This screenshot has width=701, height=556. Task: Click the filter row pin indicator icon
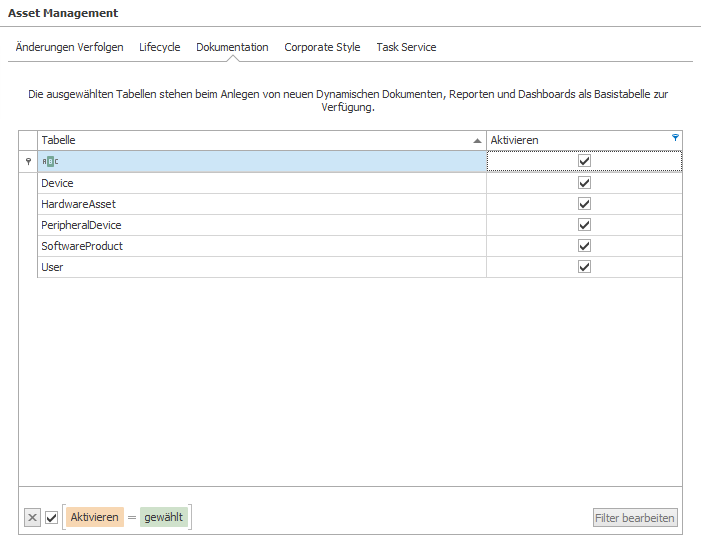click(28, 161)
